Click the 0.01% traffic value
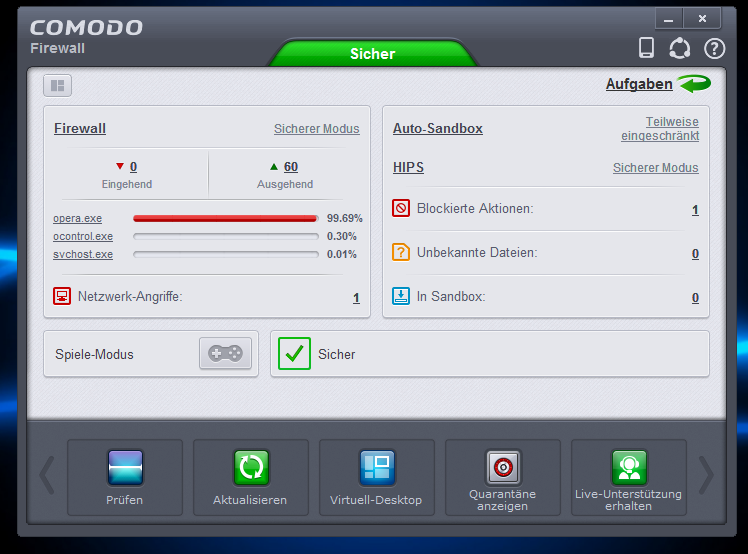 coord(342,254)
